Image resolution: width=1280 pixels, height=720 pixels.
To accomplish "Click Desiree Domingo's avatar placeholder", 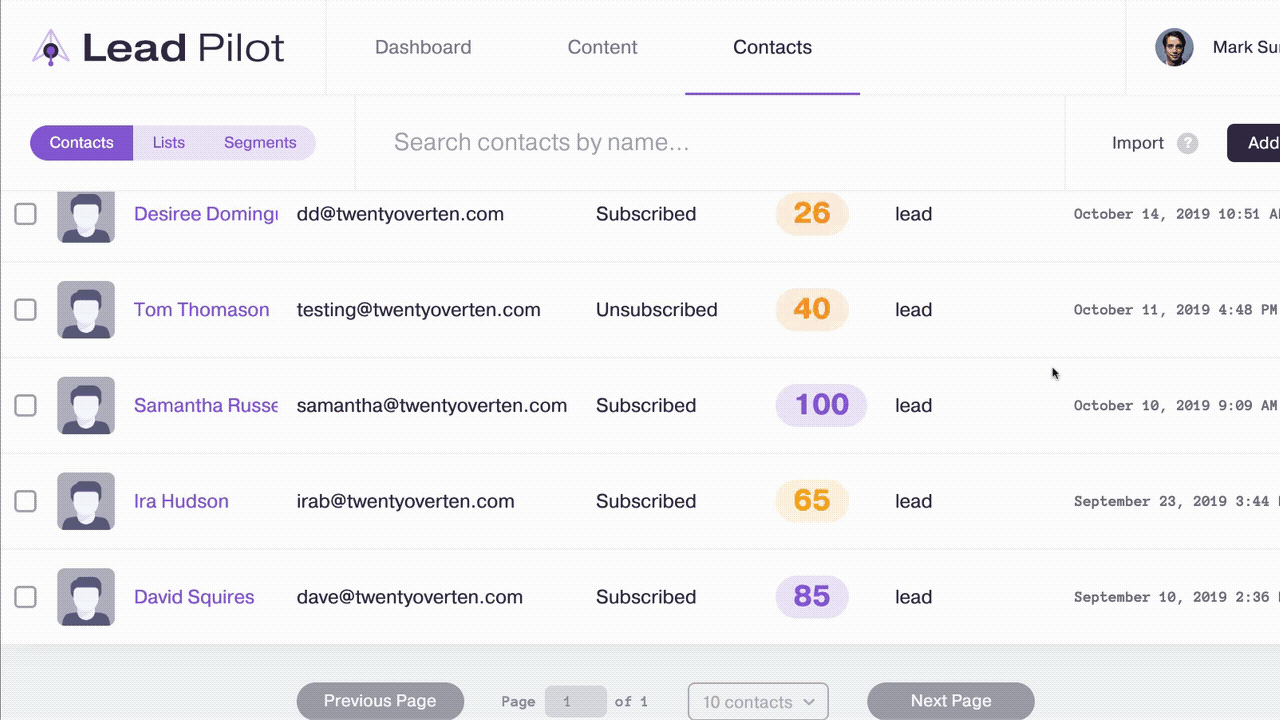I will tap(86, 216).
